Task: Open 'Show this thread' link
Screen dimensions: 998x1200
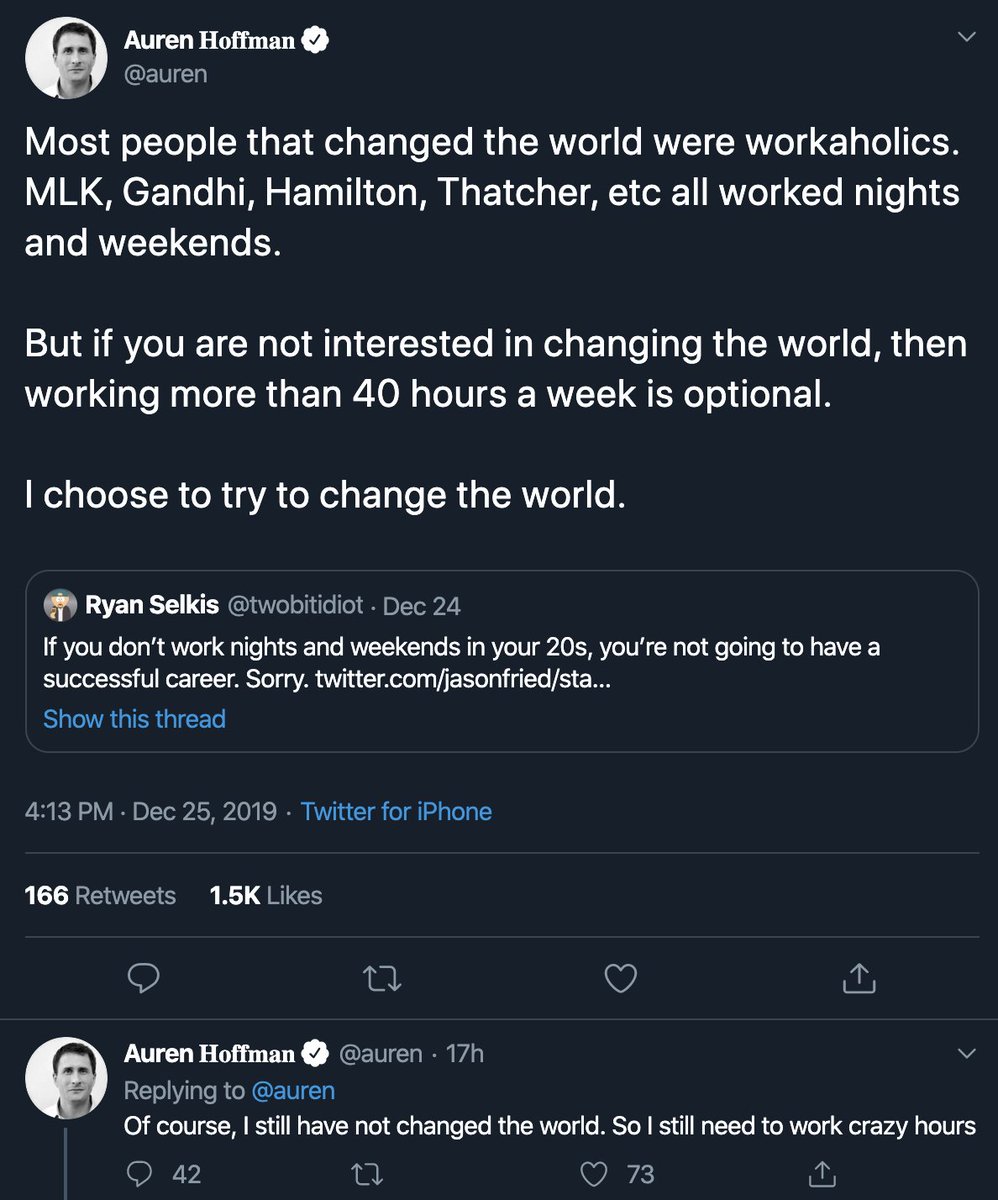Action: [x=134, y=719]
